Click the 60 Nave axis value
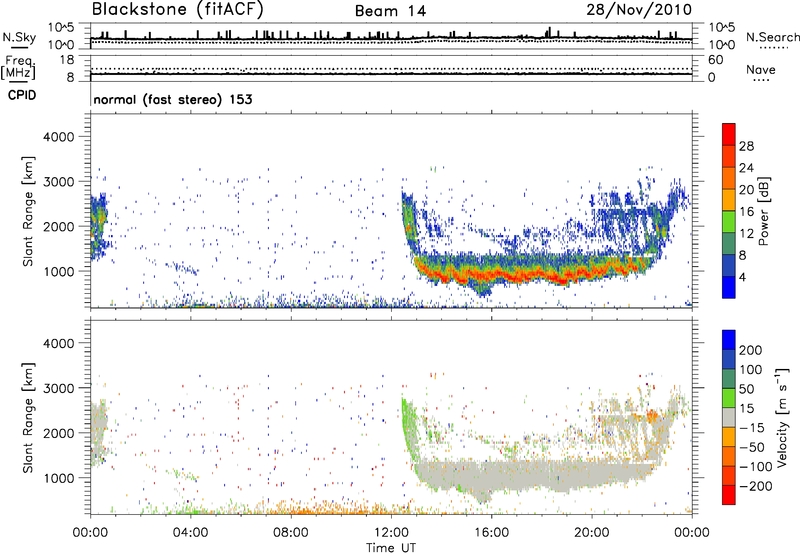 (715, 60)
